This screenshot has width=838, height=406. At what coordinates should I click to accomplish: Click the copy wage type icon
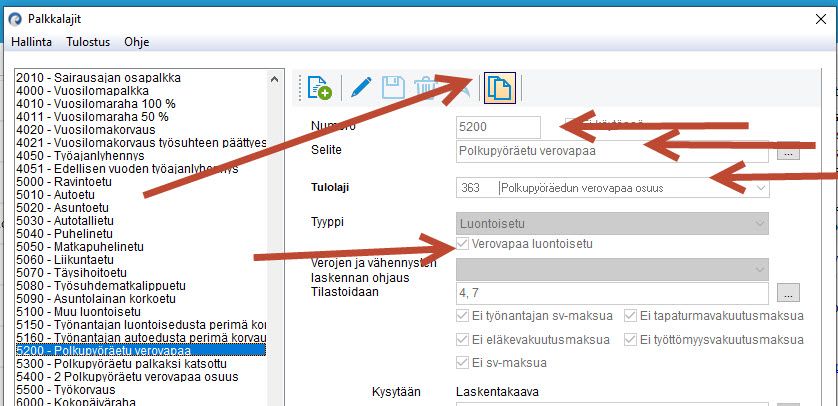click(x=500, y=88)
